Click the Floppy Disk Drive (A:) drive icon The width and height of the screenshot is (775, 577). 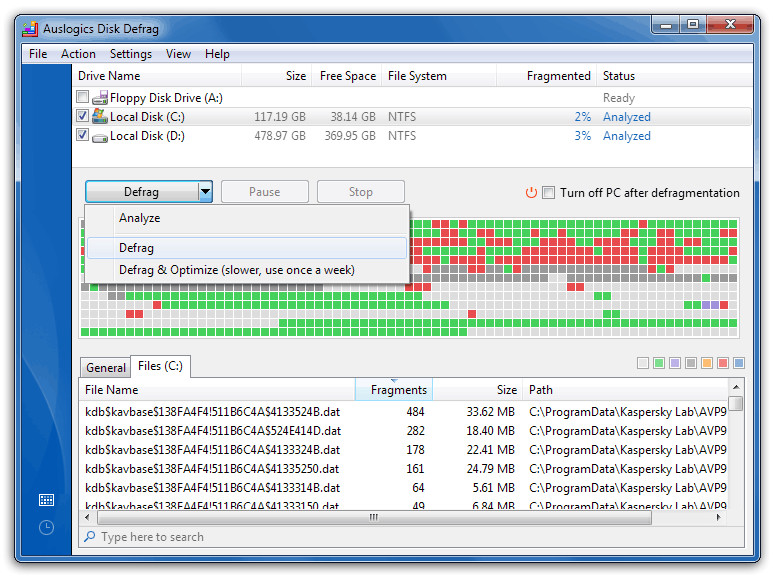(100, 97)
